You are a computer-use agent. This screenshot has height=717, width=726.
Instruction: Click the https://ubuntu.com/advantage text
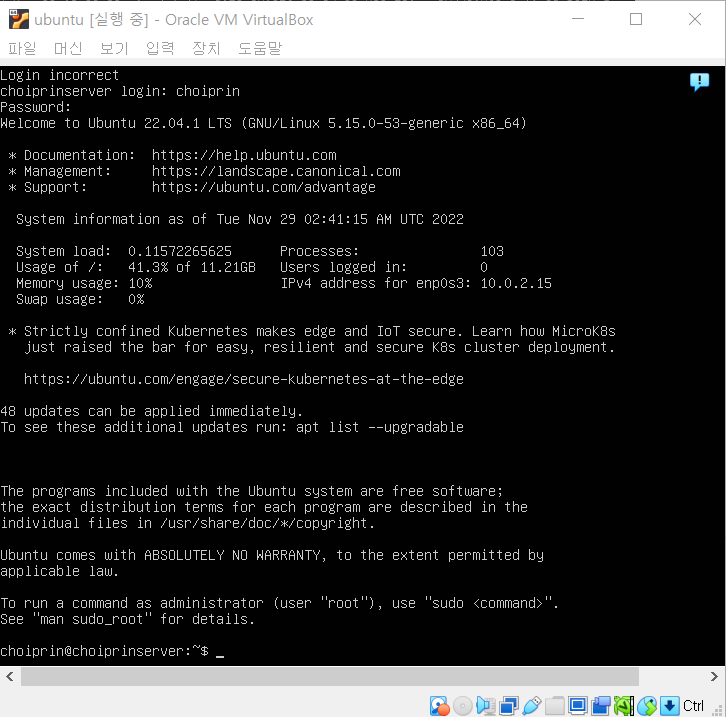point(263,187)
